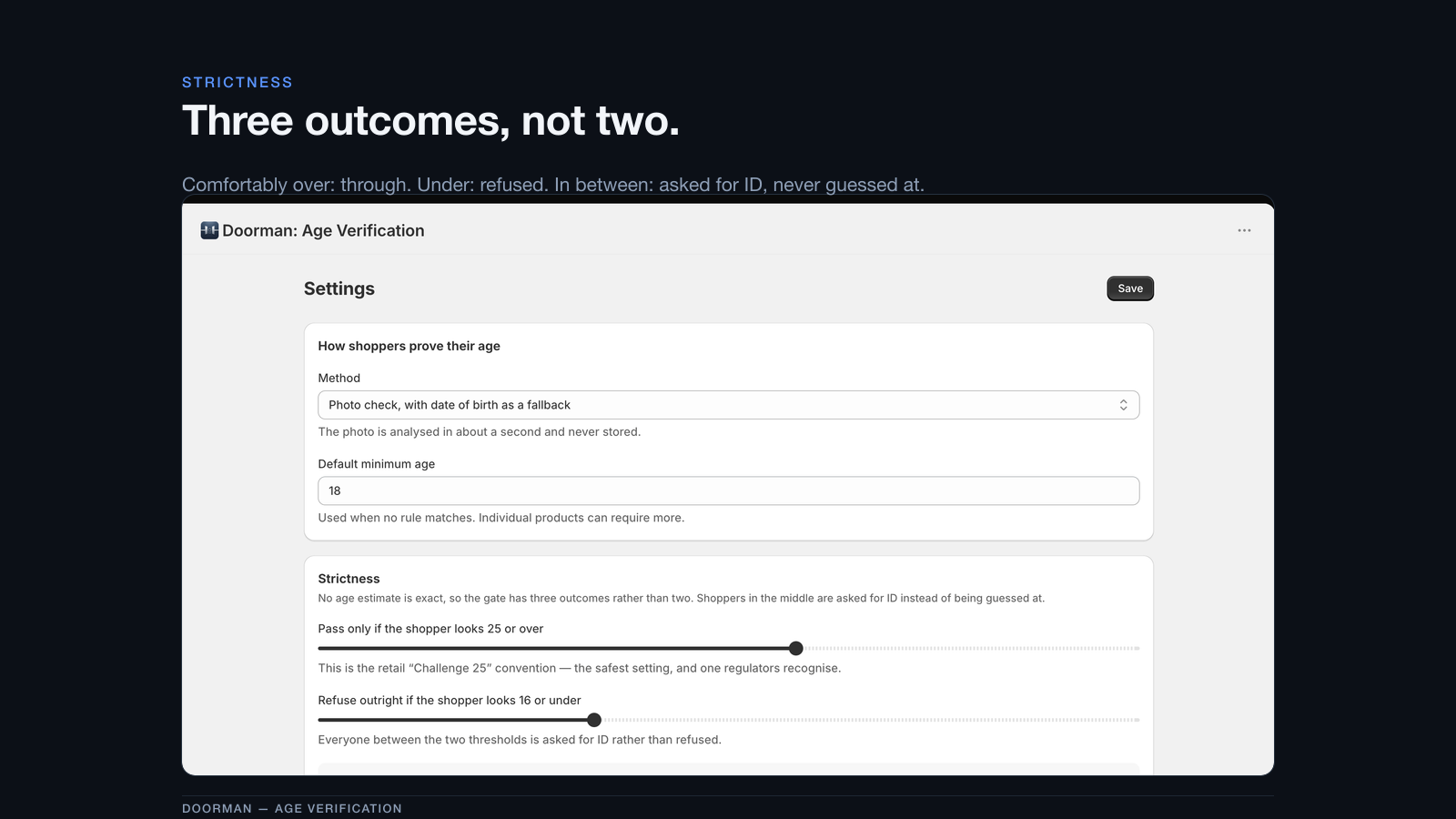
Task: Click the Default minimum age label
Action: (x=376, y=464)
